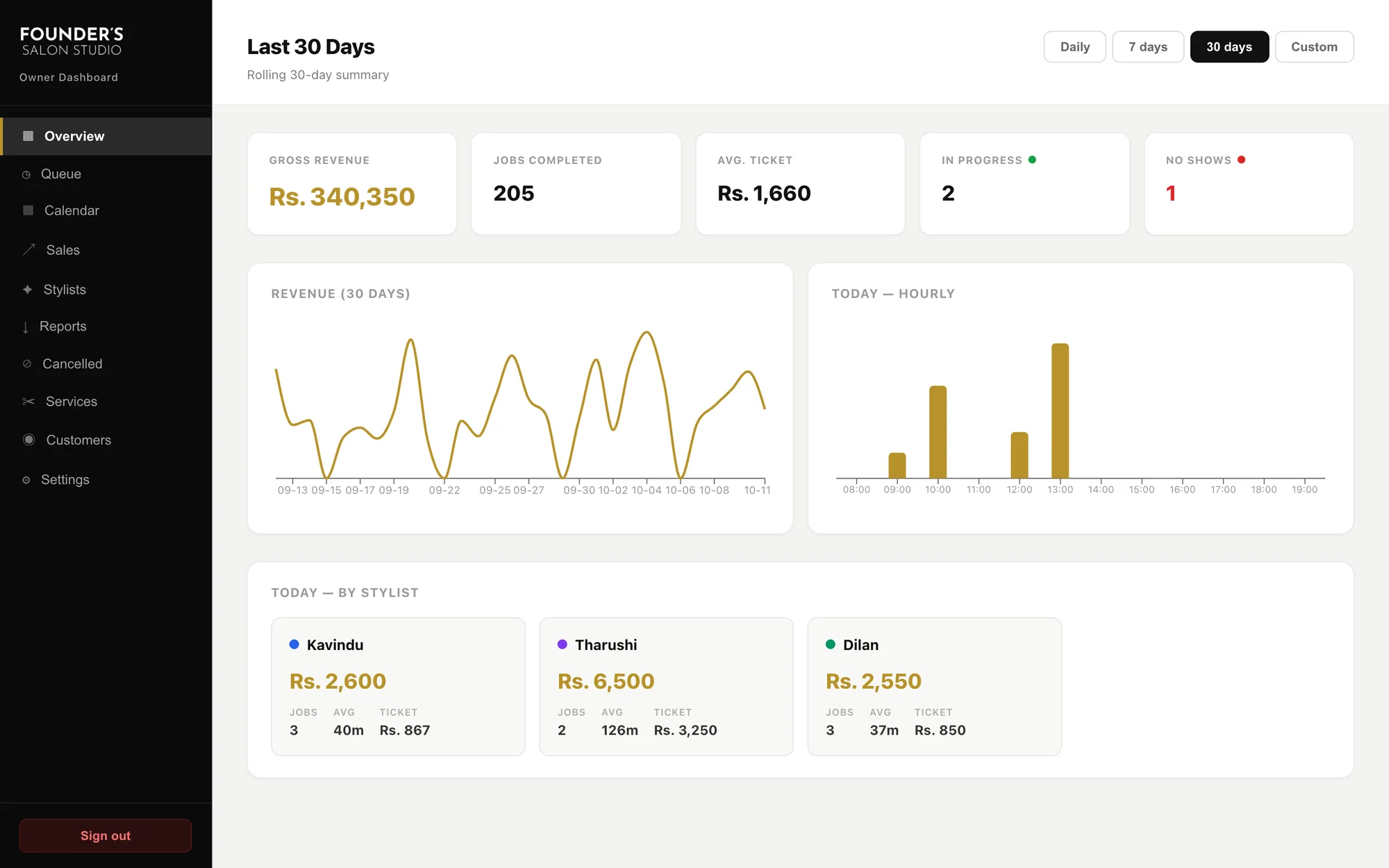Viewport: 1389px width, 868px height.
Task: Open the Overview section
Action: click(106, 136)
